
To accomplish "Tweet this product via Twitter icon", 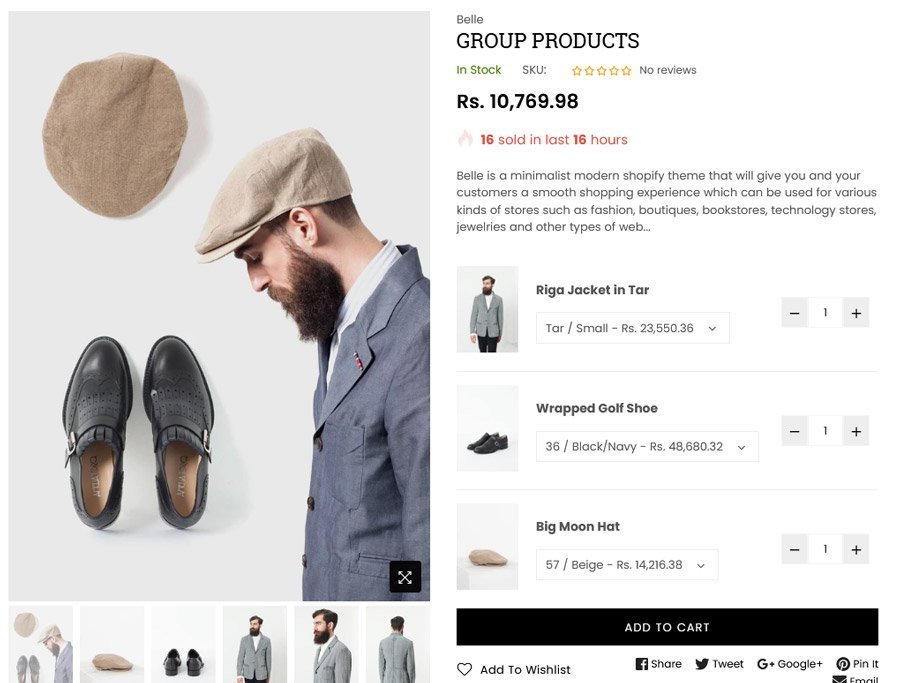I will coord(719,664).
